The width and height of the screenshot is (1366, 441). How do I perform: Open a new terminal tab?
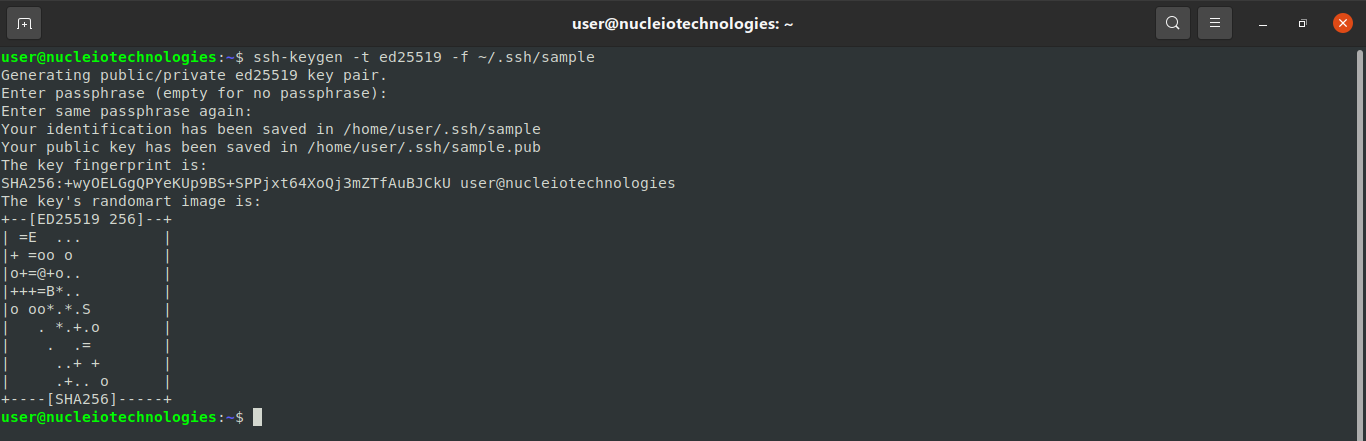tap(24, 23)
